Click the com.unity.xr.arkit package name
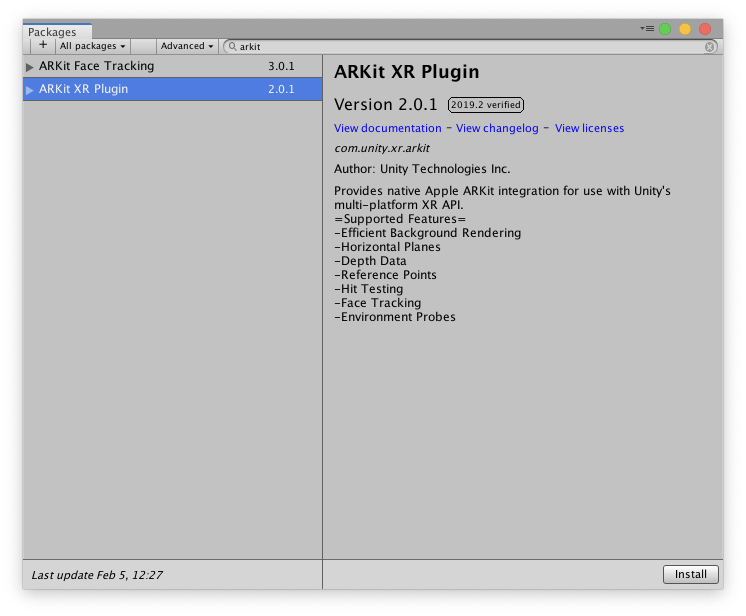The image size is (746, 616). point(382,148)
